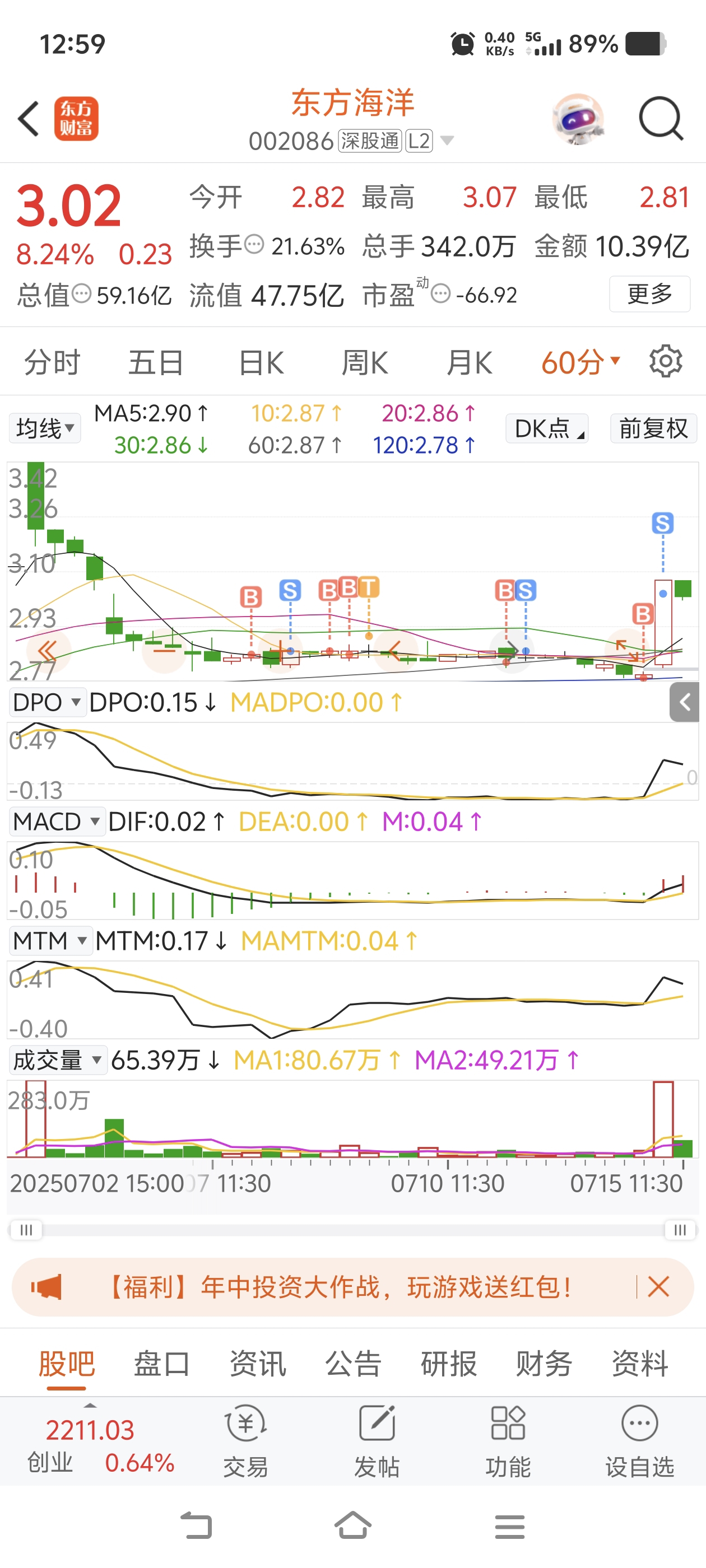Image resolution: width=706 pixels, height=1568 pixels.
Task: Tap the DIF:0.02 value
Action: (166, 822)
